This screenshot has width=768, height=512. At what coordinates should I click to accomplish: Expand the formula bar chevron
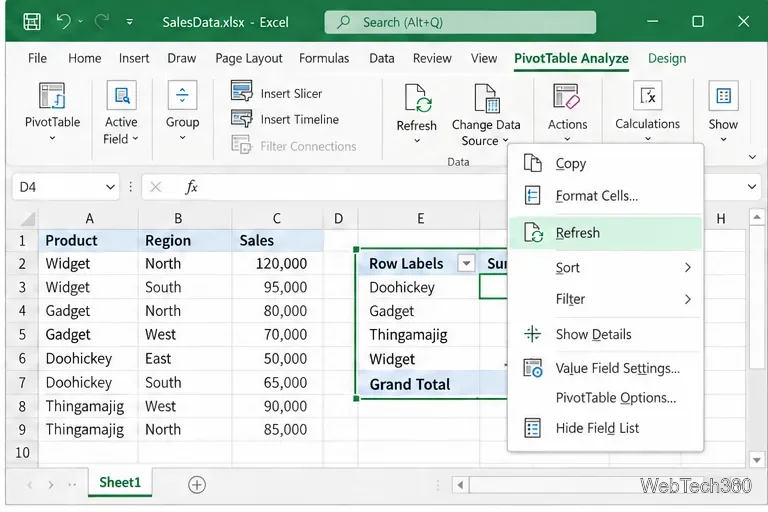point(752,187)
